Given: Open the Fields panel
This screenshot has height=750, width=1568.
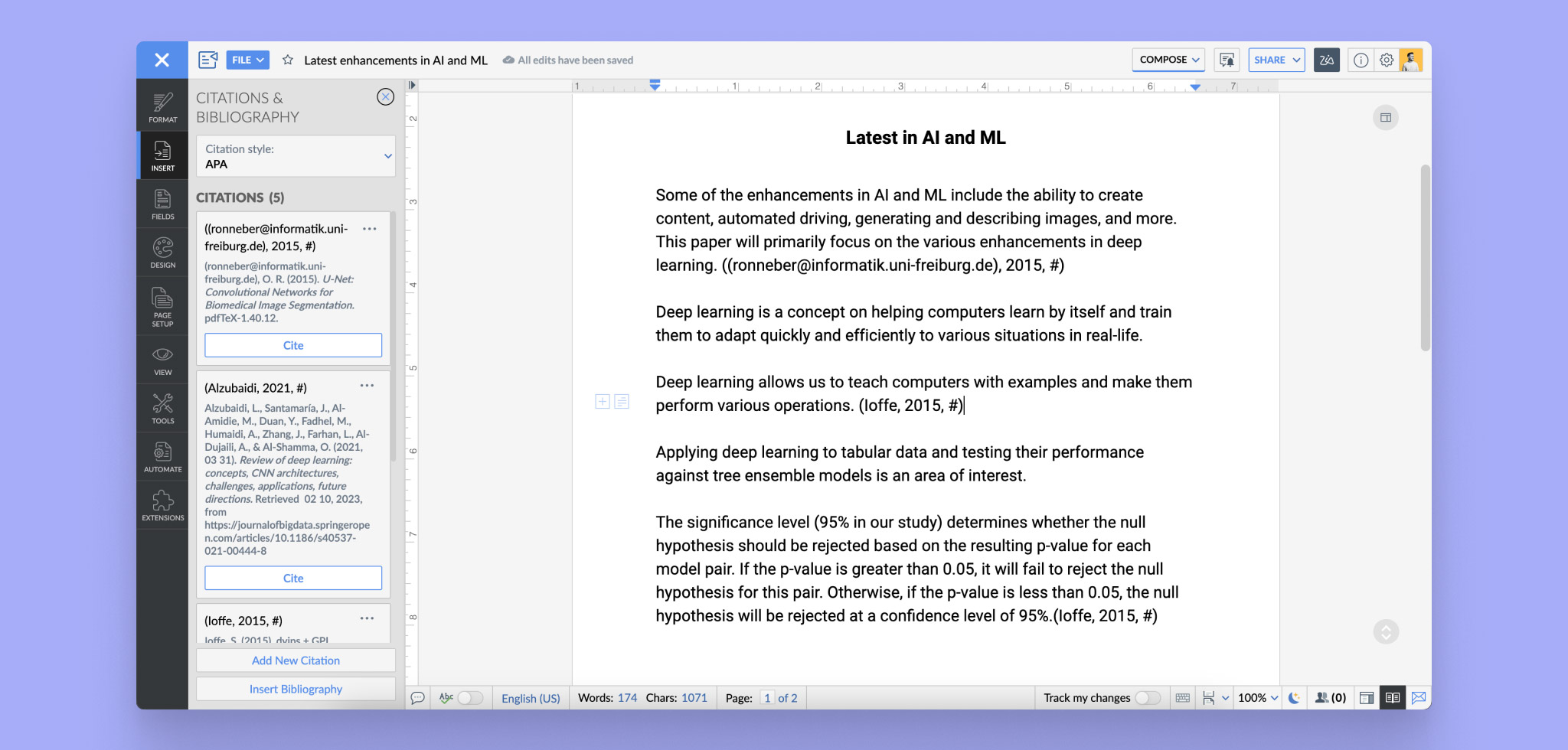Looking at the screenshot, I should tap(162, 204).
